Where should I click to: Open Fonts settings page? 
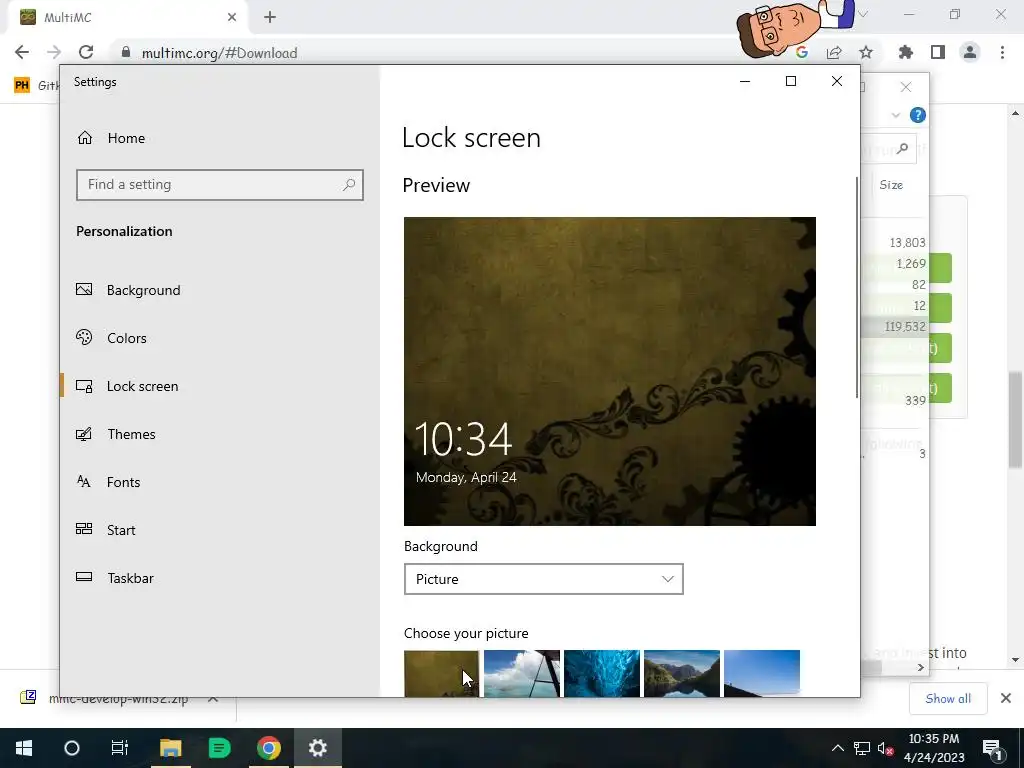[x=108, y=482]
